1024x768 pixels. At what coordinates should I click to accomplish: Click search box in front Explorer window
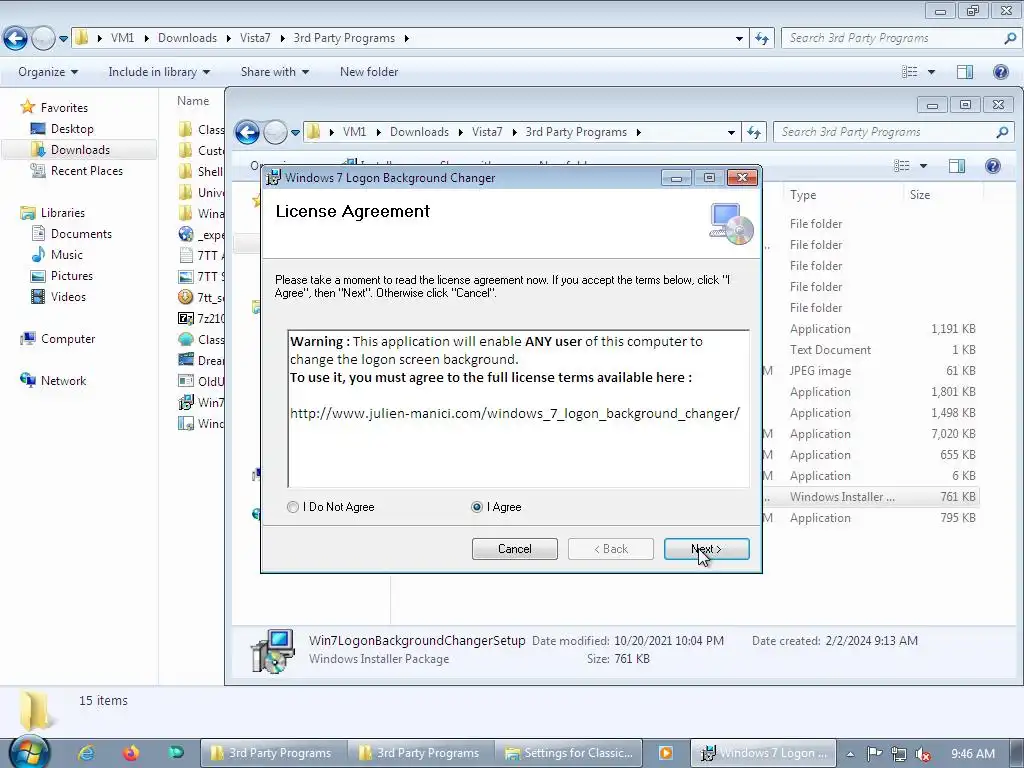[x=893, y=133]
